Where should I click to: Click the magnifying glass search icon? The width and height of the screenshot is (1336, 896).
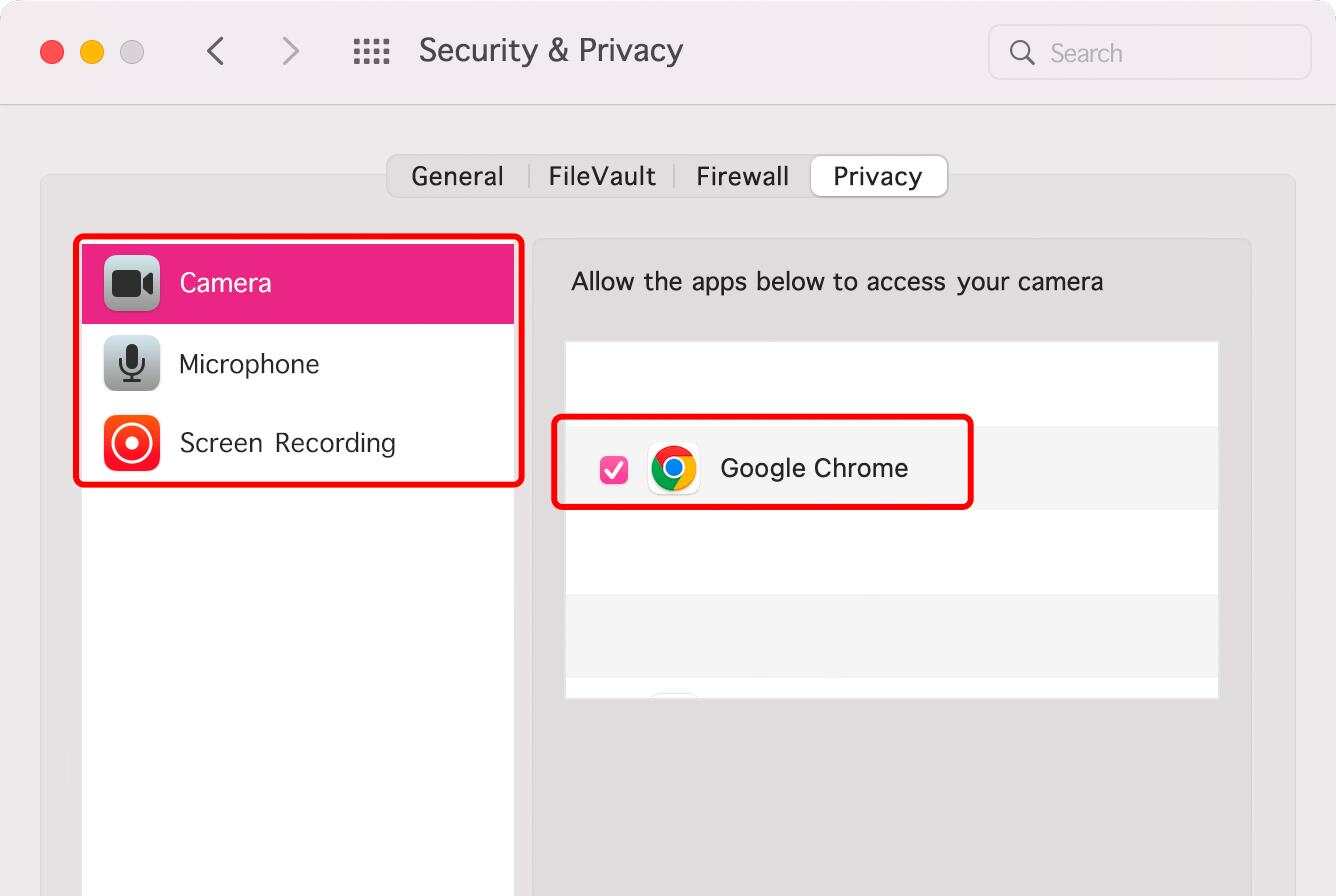click(1022, 53)
